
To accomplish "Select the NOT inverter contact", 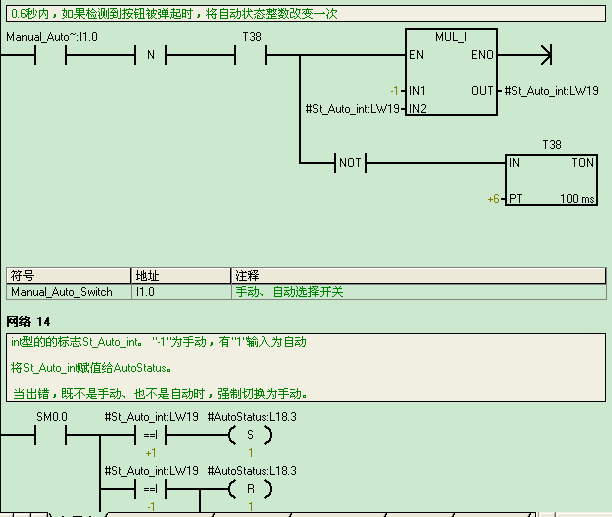I will pyautogui.click(x=350, y=163).
